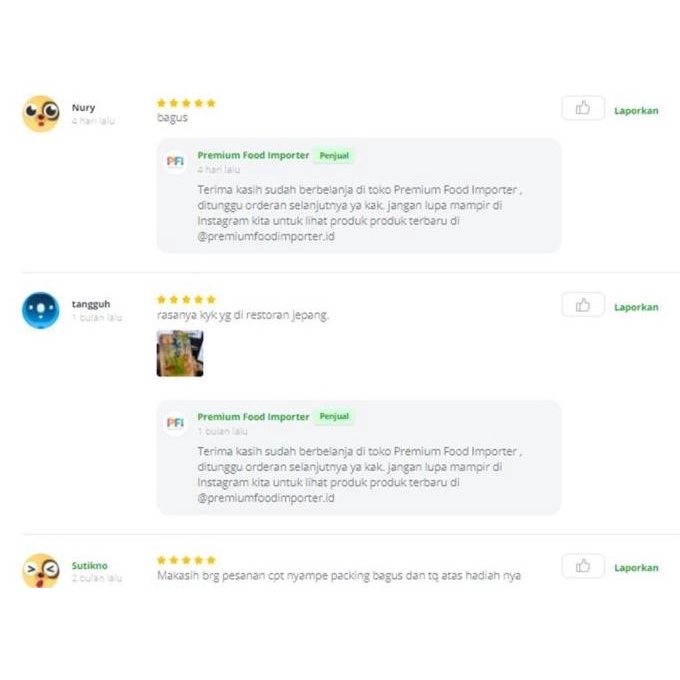Click Penjual badge in first reply
Image resolution: width=680 pixels, height=680 pixels.
335,156
